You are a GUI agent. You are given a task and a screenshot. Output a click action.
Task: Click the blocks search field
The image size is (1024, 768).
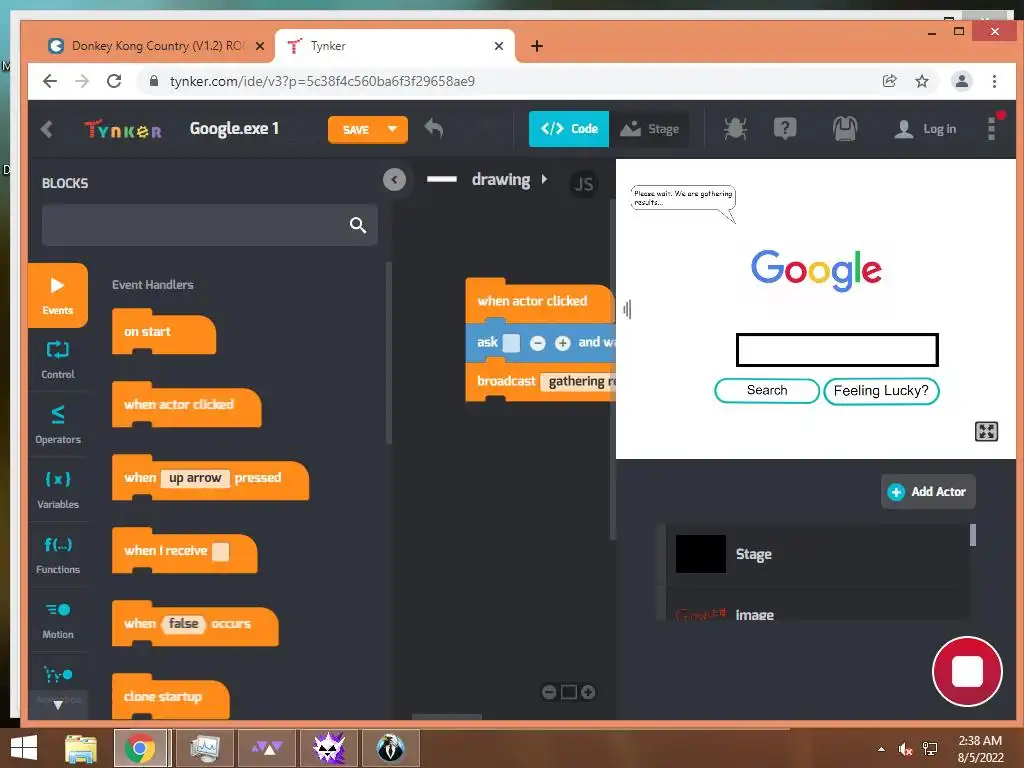[x=210, y=225]
